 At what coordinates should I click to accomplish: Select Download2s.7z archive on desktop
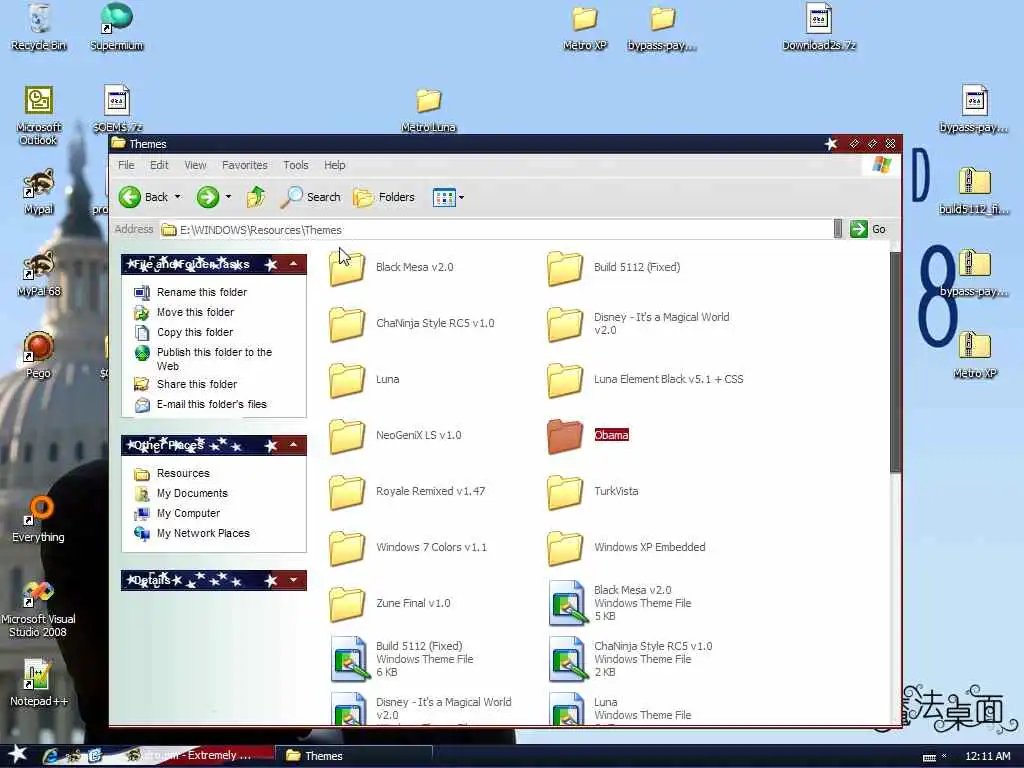click(x=819, y=27)
